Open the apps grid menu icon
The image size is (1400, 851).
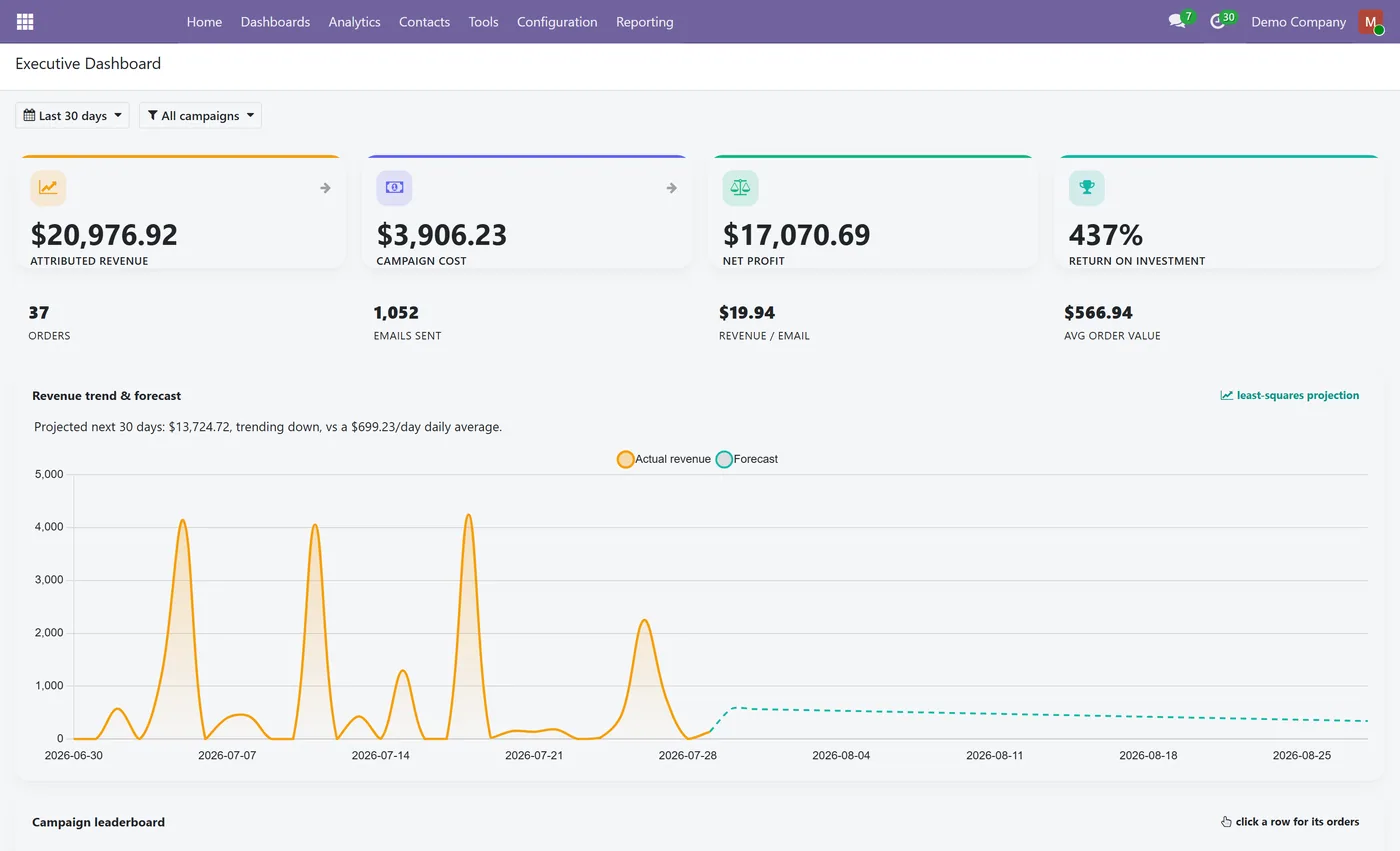pyautogui.click(x=25, y=21)
